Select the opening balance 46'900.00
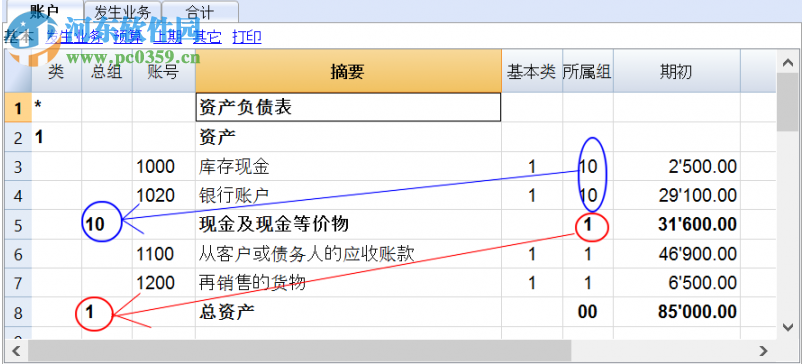805x364 pixels. [x=677, y=254]
